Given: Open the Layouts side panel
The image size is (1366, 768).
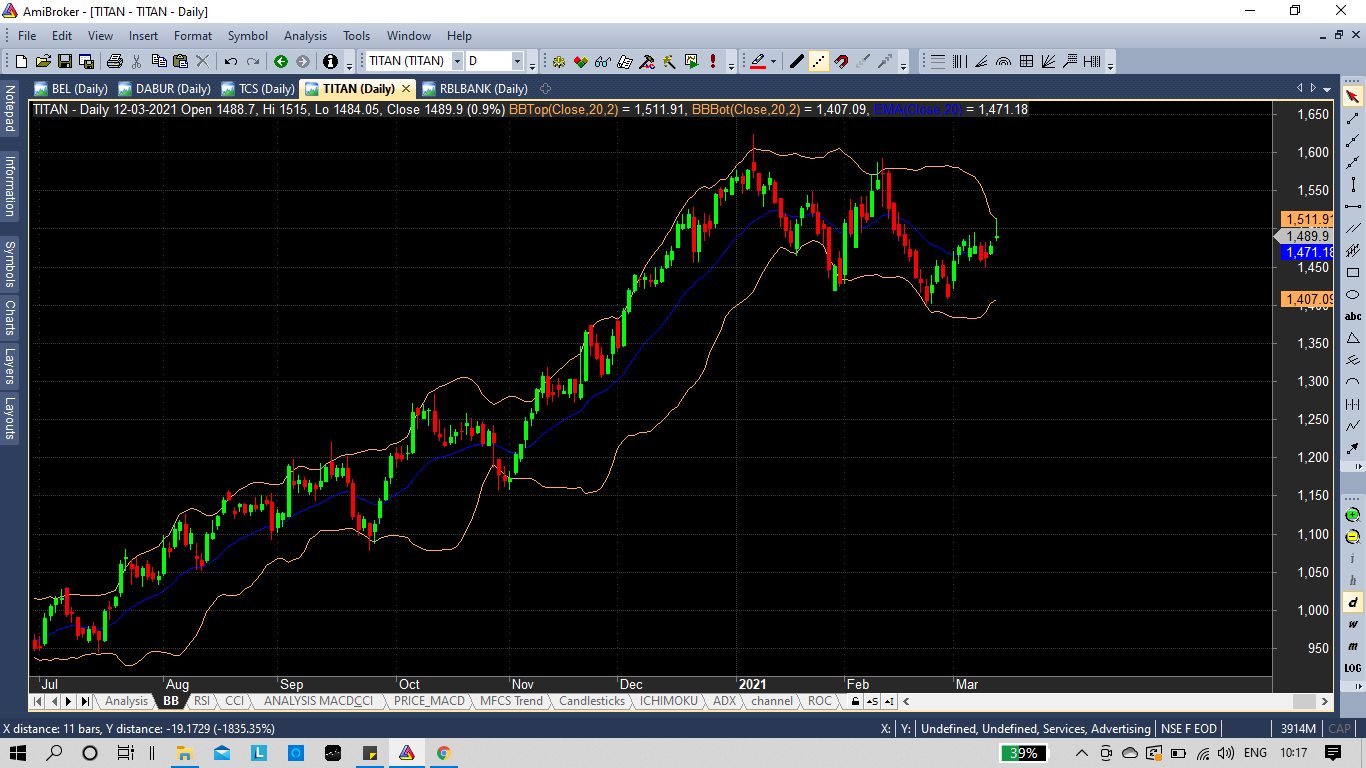Looking at the screenshot, I should tap(9, 418).
